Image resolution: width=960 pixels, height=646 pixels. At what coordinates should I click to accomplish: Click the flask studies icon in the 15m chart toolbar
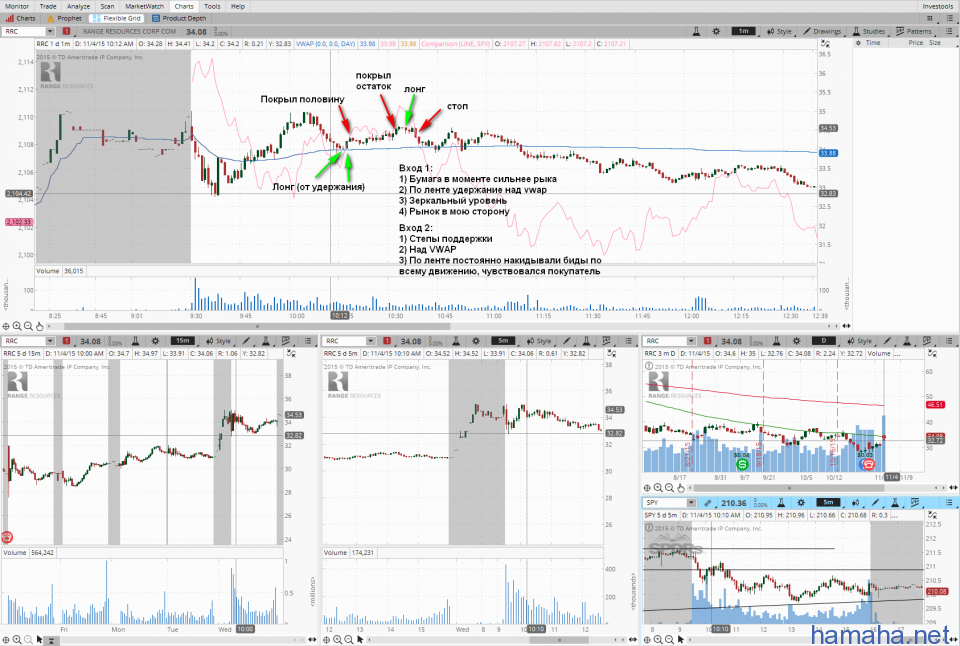coord(135,341)
